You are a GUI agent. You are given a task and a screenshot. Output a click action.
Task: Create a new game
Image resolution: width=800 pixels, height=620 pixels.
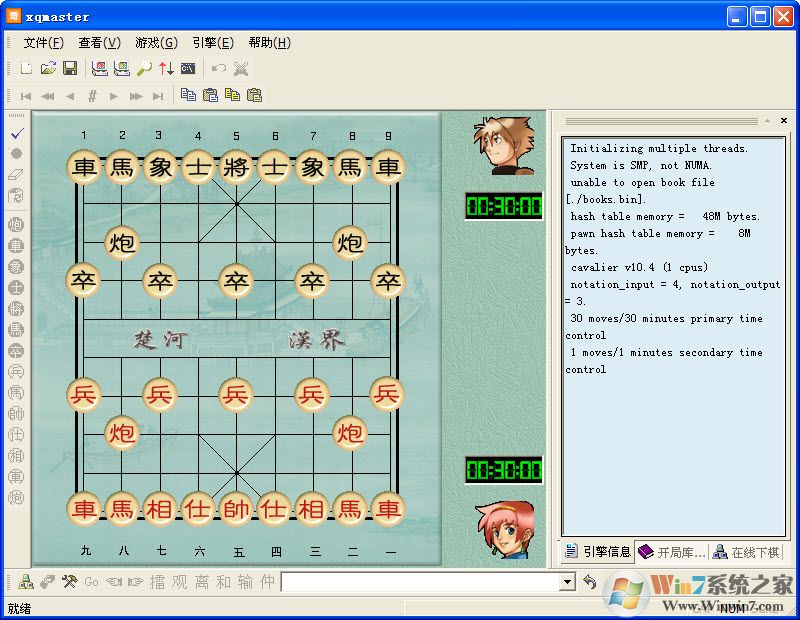[26, 66]
